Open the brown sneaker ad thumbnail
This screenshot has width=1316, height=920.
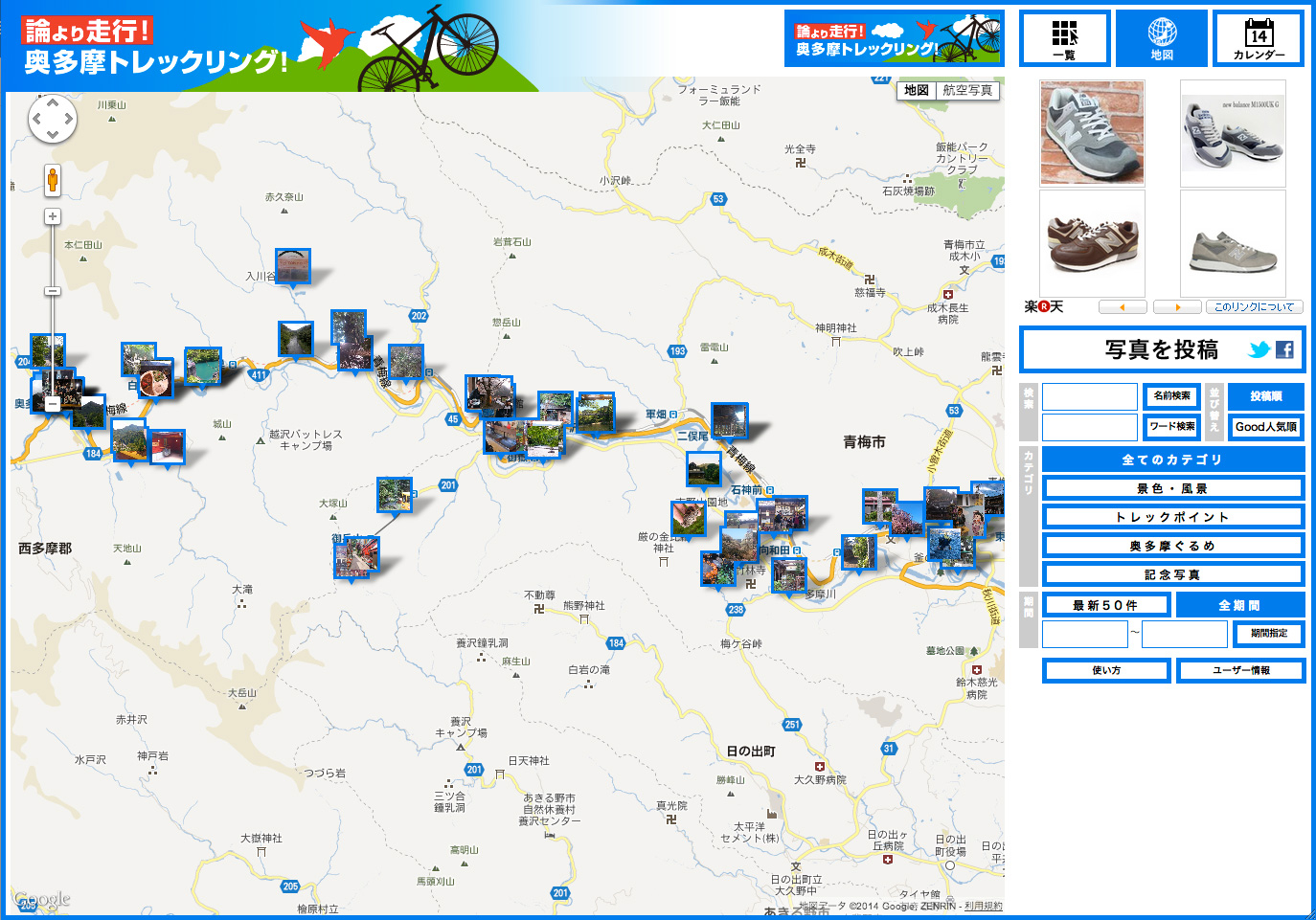pyautogui.click(x=1092, y=243)
